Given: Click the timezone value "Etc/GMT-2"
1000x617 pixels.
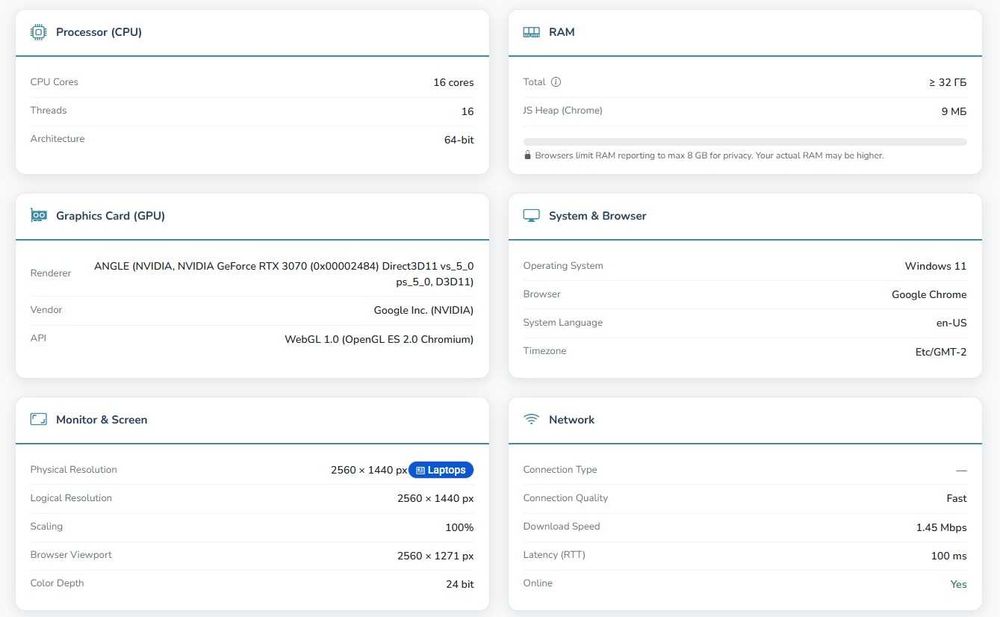Looking at the screenshot, I should click(941, 352).
